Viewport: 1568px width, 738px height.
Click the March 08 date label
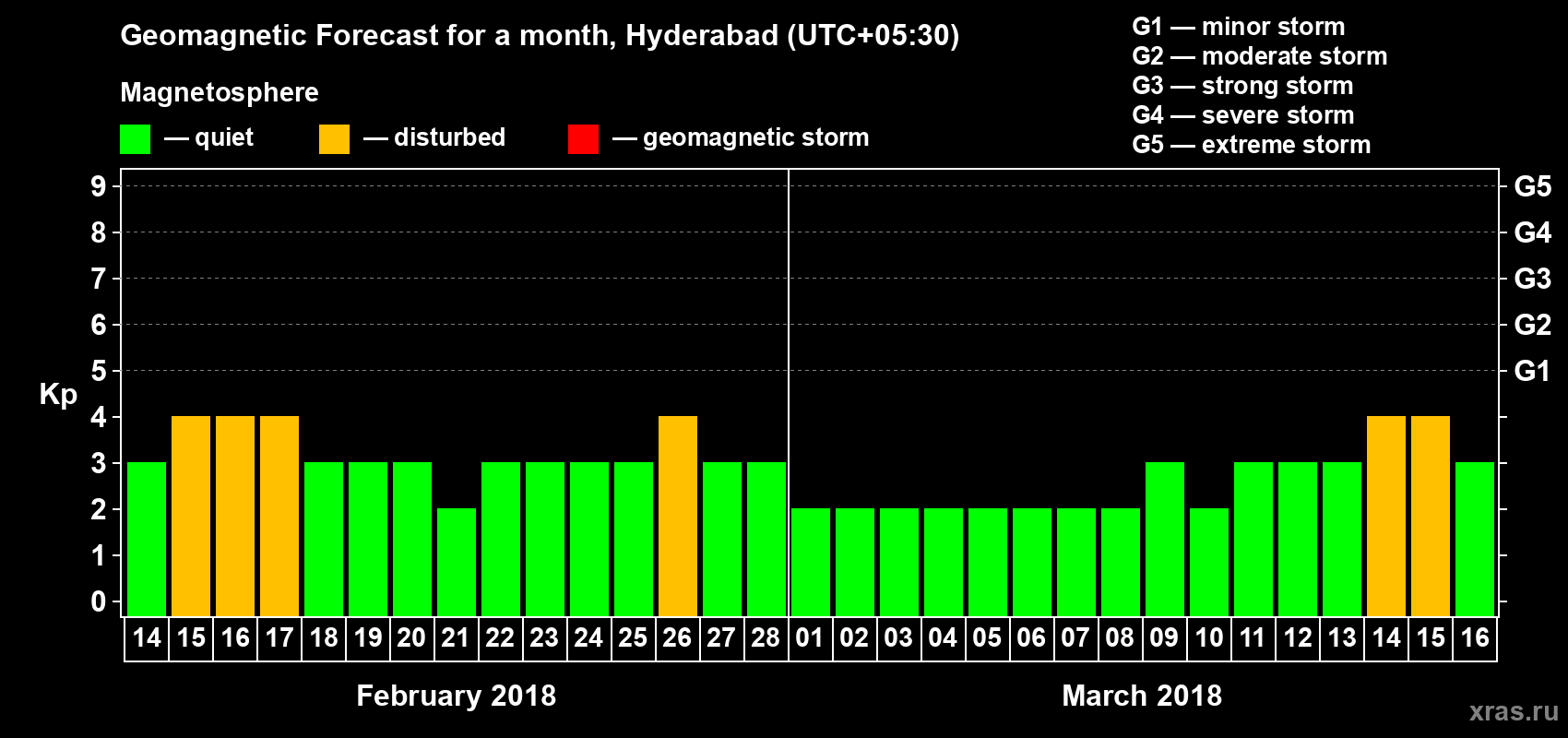[1120, 637]
